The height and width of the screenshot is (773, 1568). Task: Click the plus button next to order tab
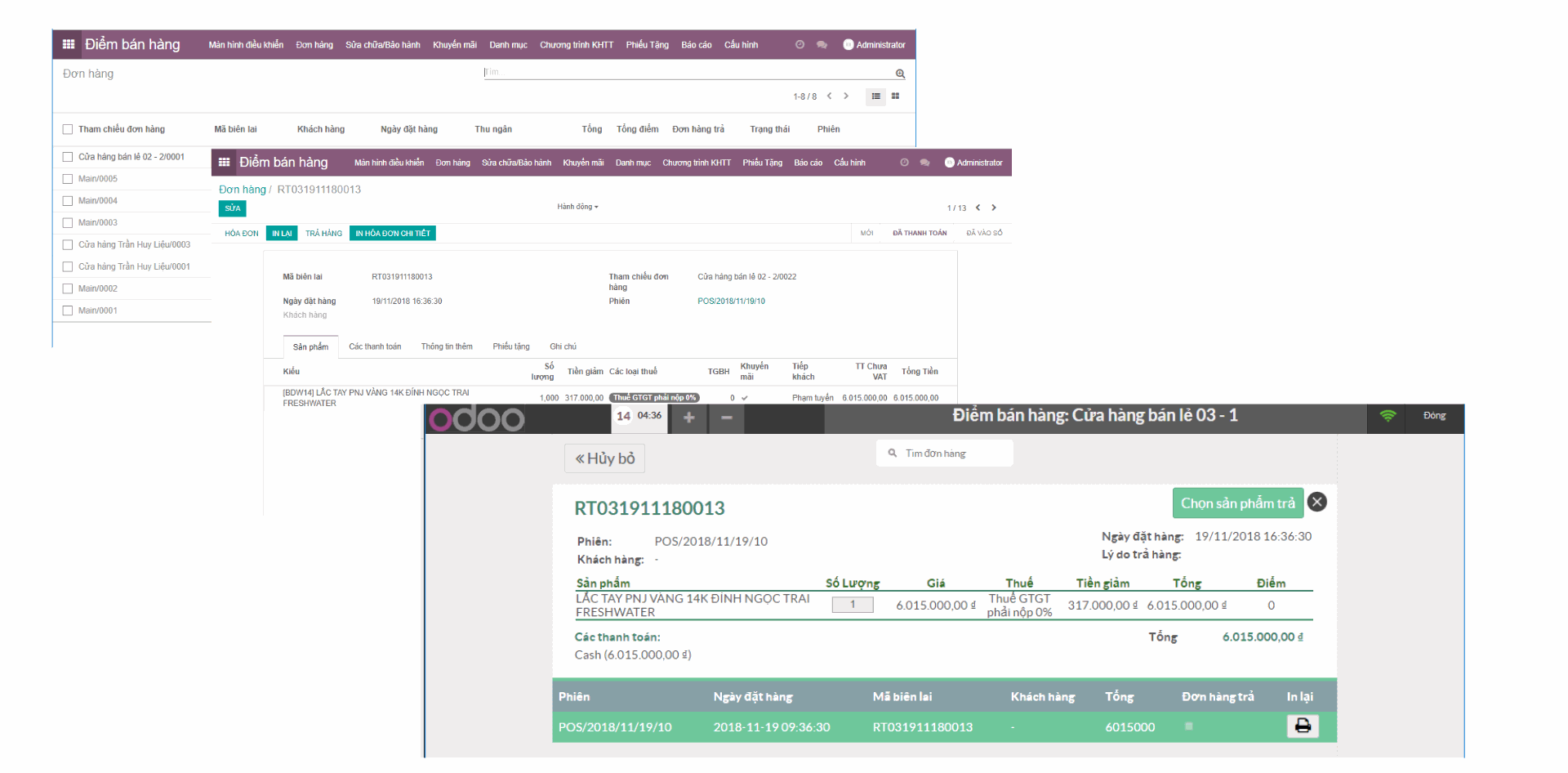click(688, 418)
